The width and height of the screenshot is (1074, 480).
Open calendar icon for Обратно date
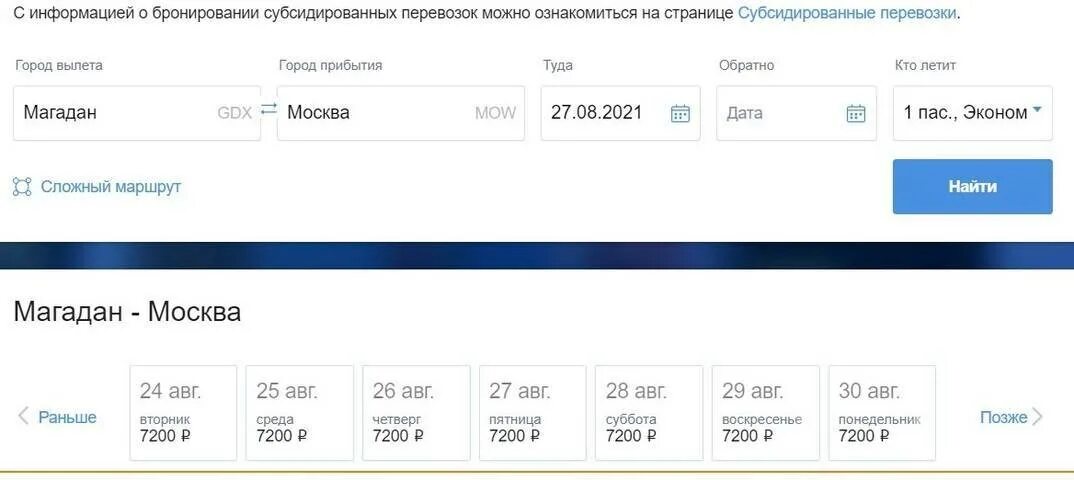click(x=856, y=113)
